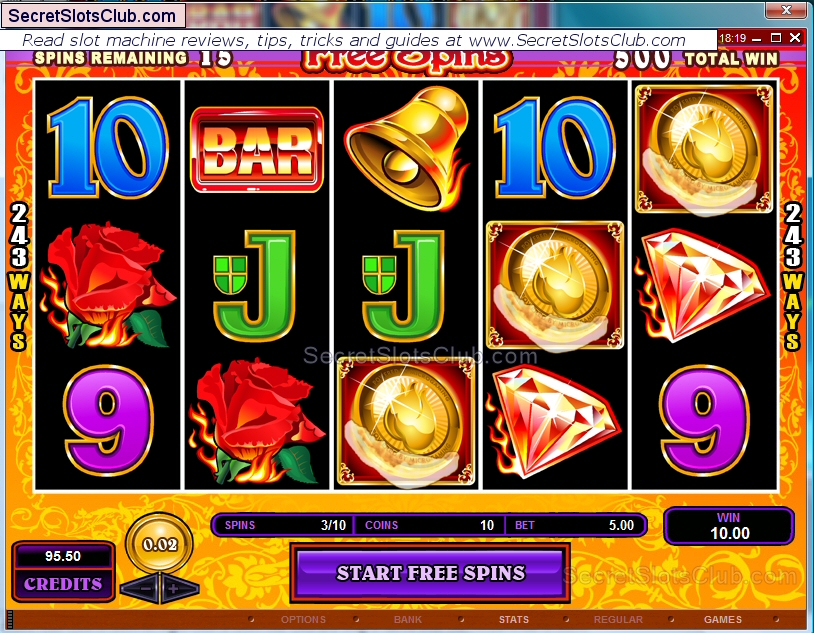Click the BAR symbol on reel two

tap(257, 150)
